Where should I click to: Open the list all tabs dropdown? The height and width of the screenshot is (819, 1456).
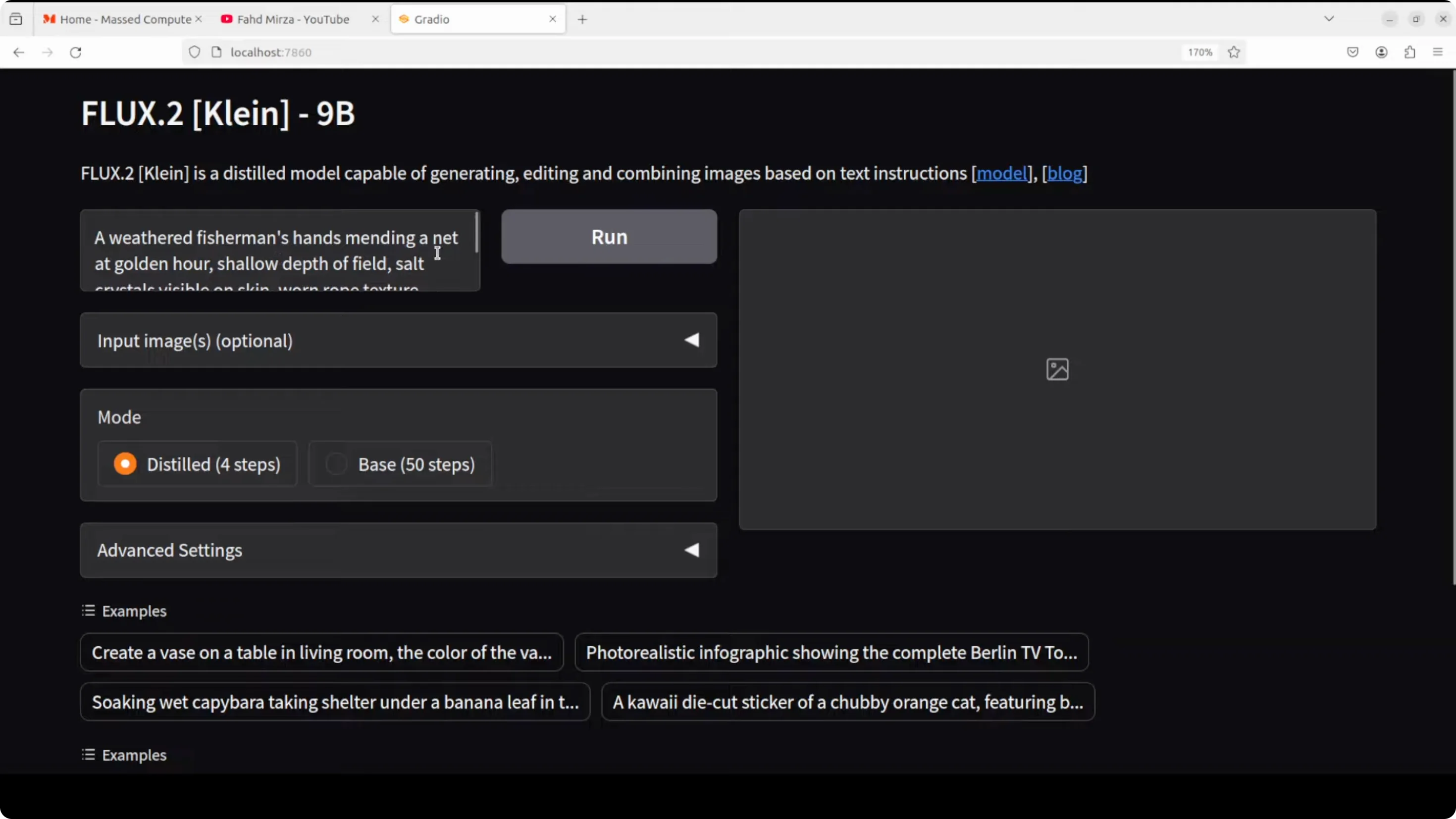[1329, 19]
